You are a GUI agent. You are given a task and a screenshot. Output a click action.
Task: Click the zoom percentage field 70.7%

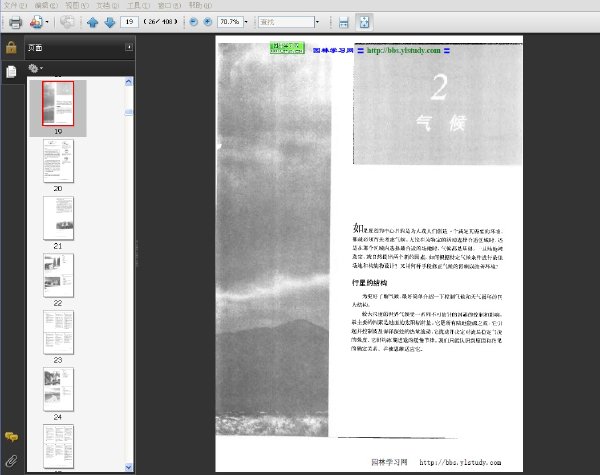pyautogui.click(x=230, y=22)
